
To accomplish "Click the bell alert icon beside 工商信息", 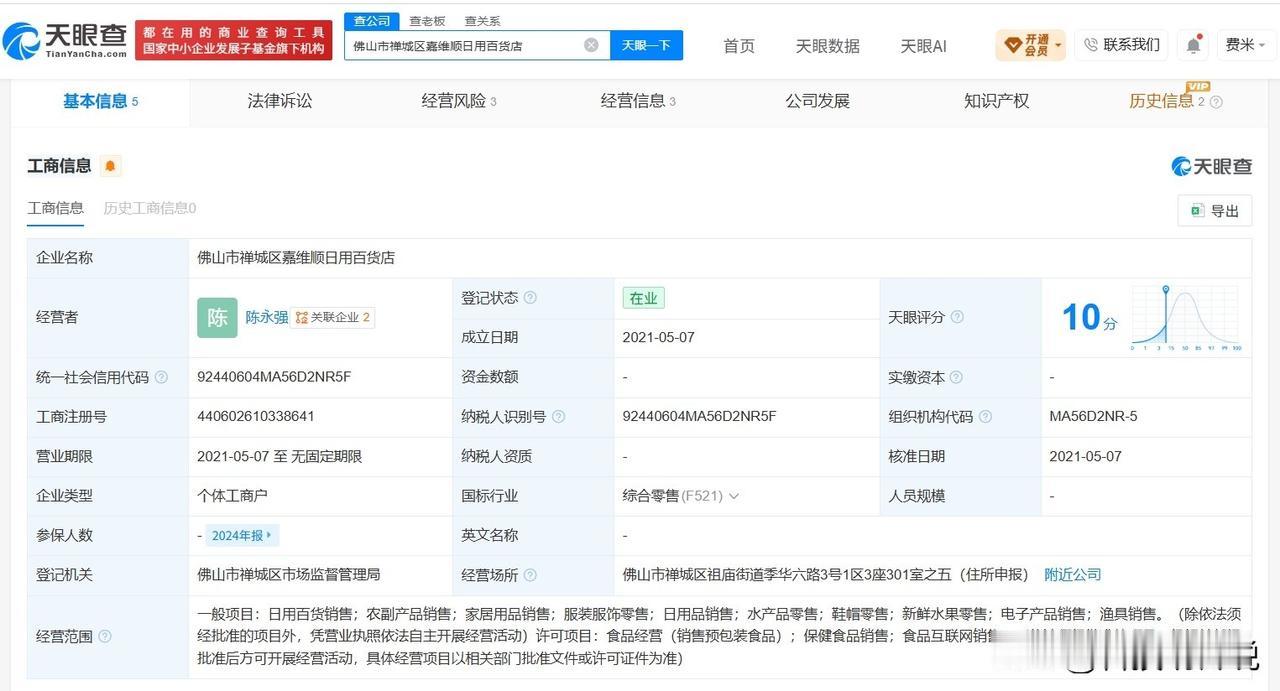I will (x=110, y=166).
